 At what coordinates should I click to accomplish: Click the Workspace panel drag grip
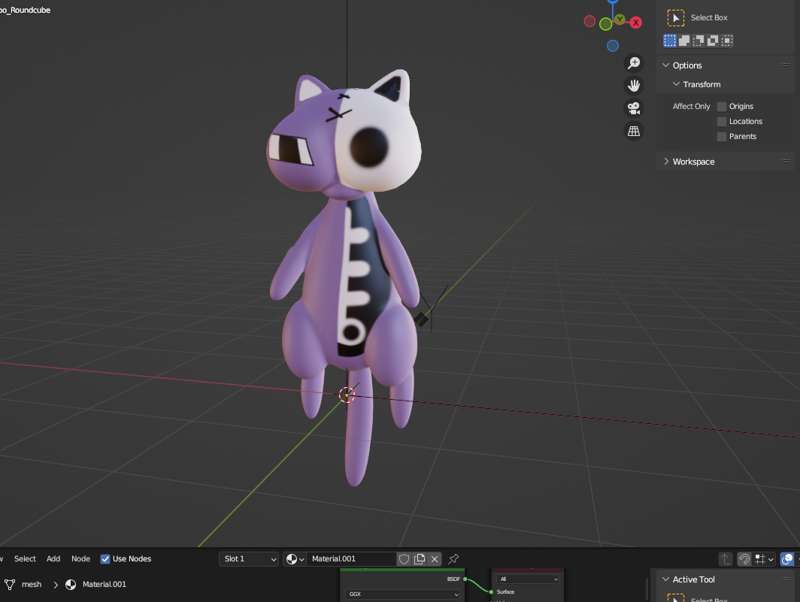(786, 161)
